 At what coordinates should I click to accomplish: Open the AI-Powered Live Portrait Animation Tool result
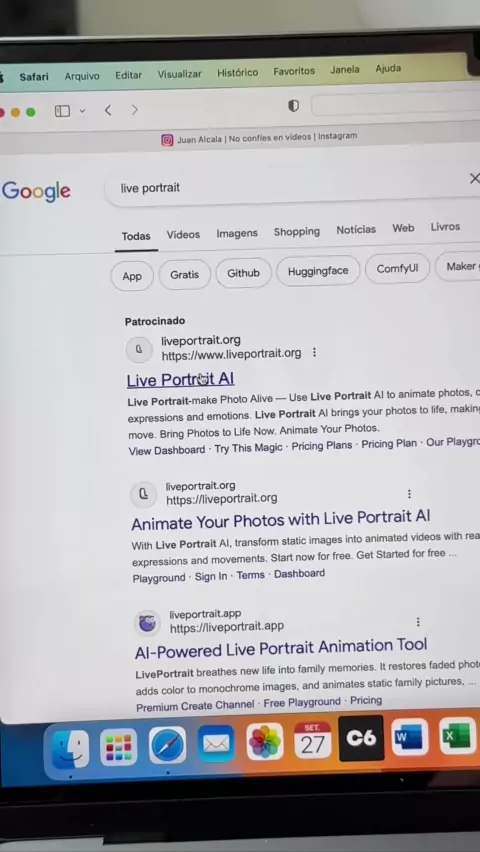point(281,648)
